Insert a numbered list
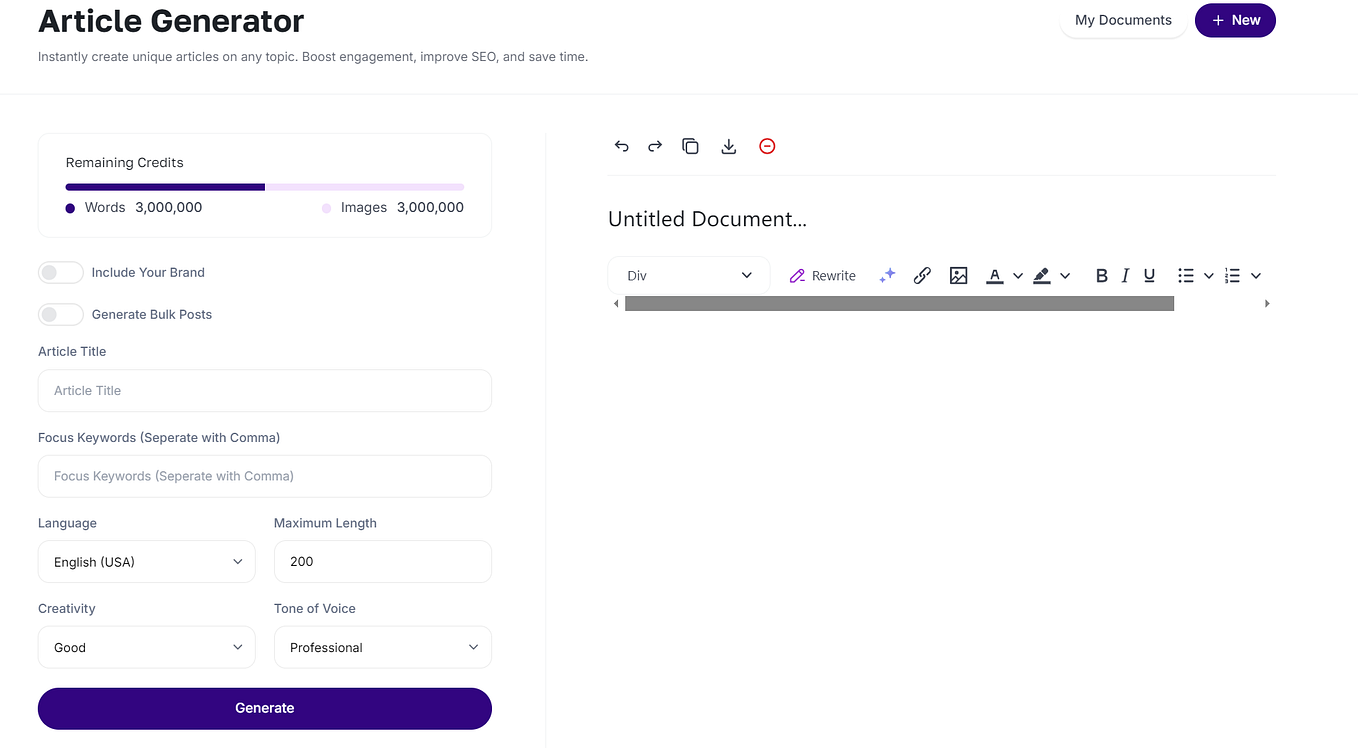 1232,275
